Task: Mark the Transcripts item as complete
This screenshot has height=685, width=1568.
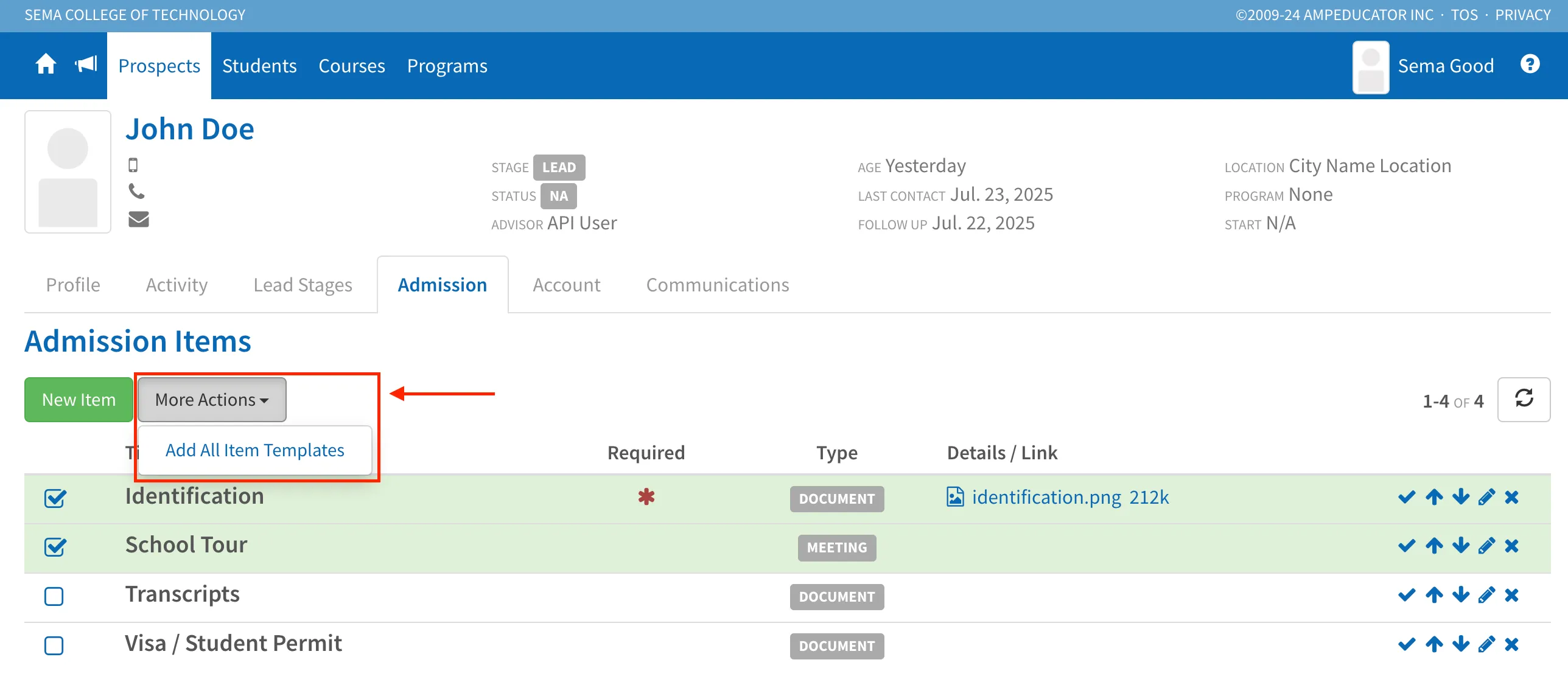Action: point(1407,595)
